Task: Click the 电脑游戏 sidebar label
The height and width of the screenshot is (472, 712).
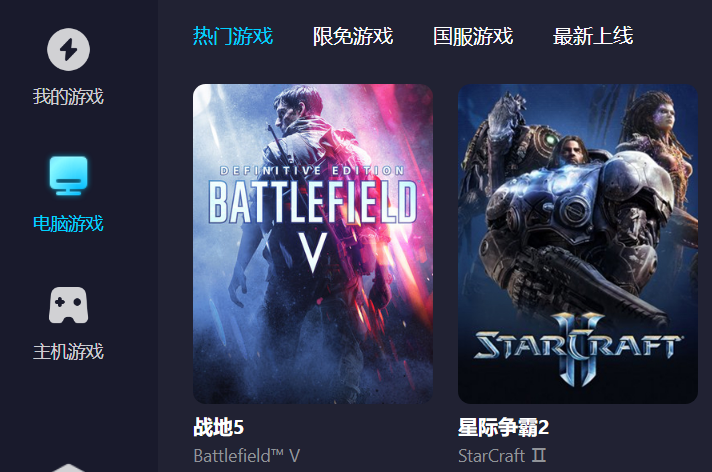Action: [68, 224]
